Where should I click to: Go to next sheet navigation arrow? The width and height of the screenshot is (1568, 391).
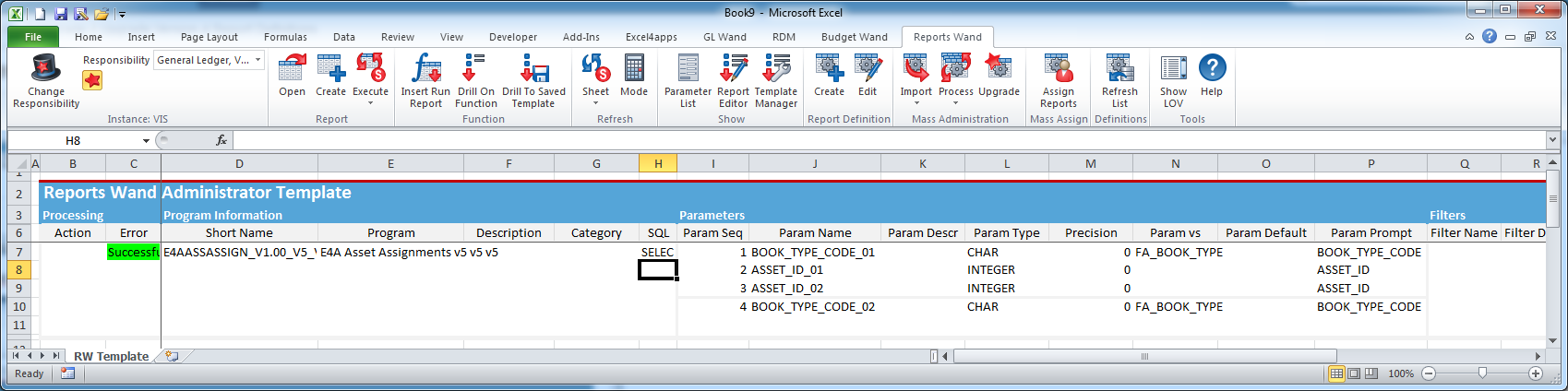[x=42, y=356]
